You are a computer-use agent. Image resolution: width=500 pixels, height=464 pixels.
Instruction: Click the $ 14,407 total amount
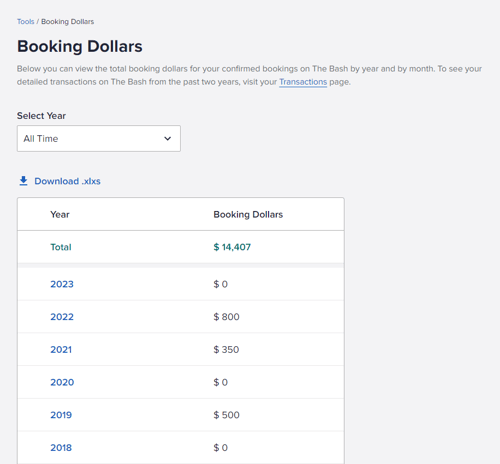(232, 247)
